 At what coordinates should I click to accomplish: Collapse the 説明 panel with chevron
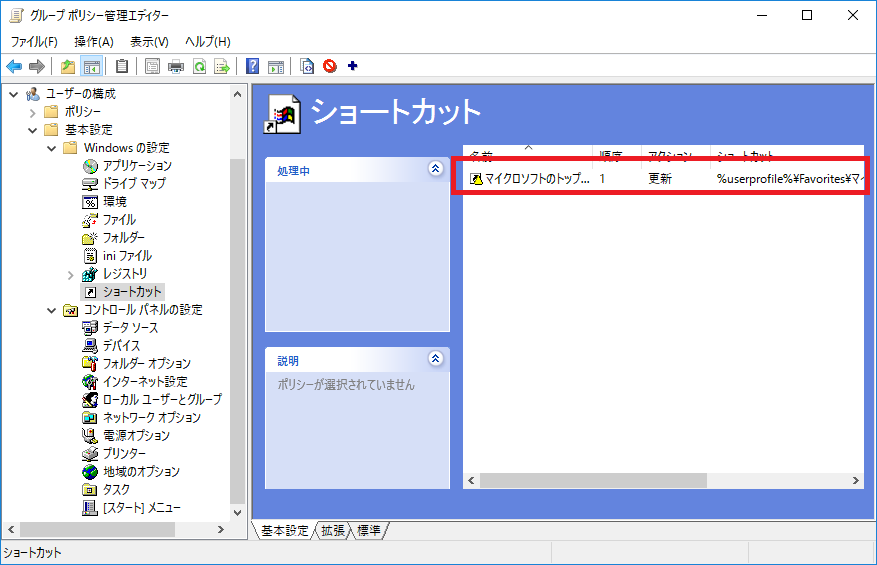[435, 359]
